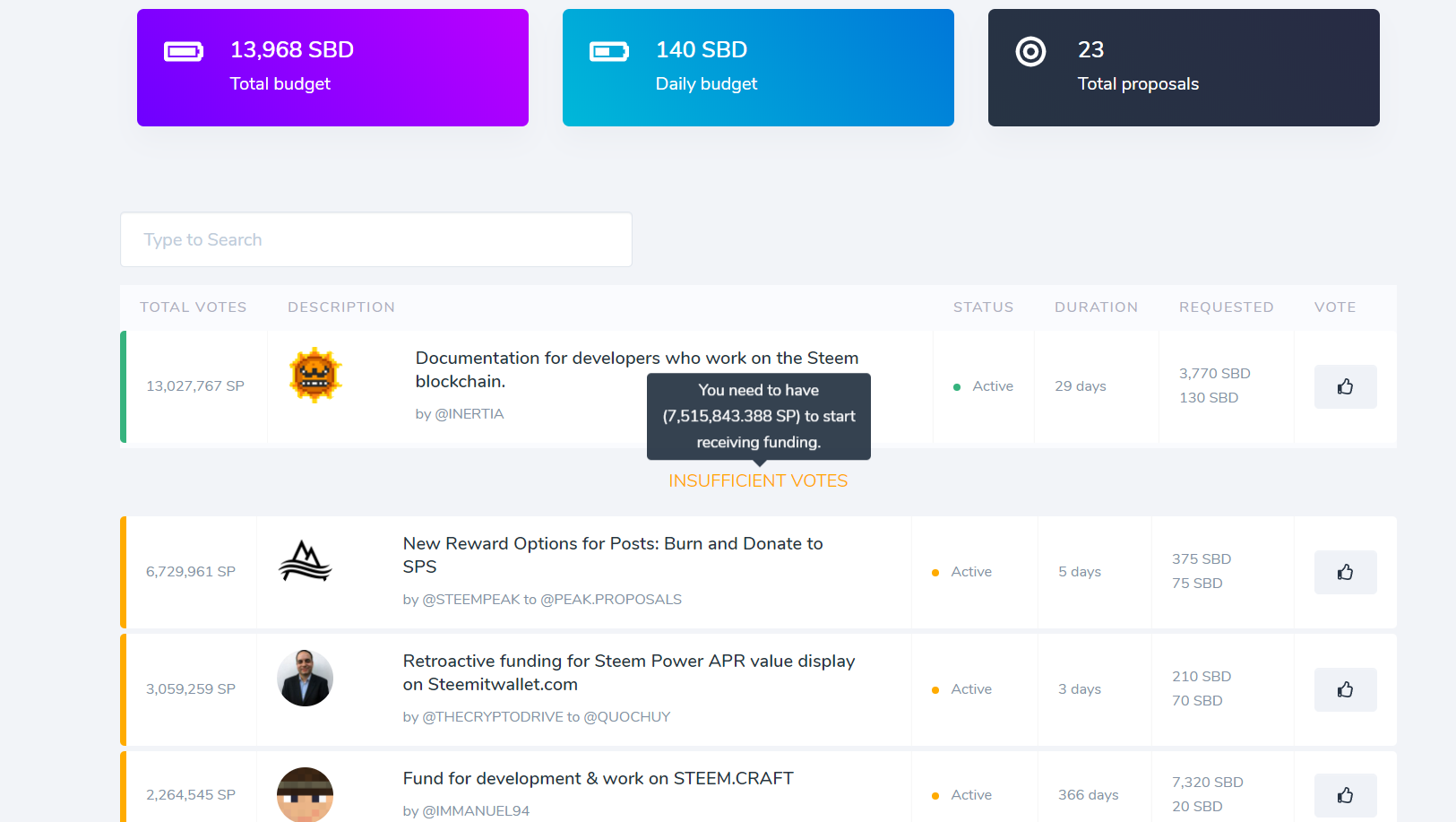The height and width of the screenshot is (822, 1456).
Task: Click the battery icon on Daily budget card
Action: coord(609,52)
